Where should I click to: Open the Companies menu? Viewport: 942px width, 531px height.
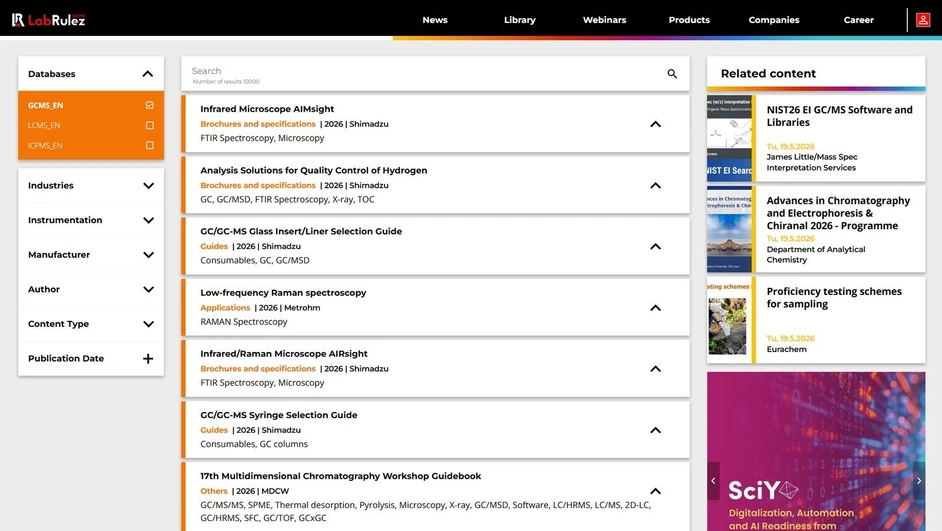pyautogui.click(x=774, y=20)
